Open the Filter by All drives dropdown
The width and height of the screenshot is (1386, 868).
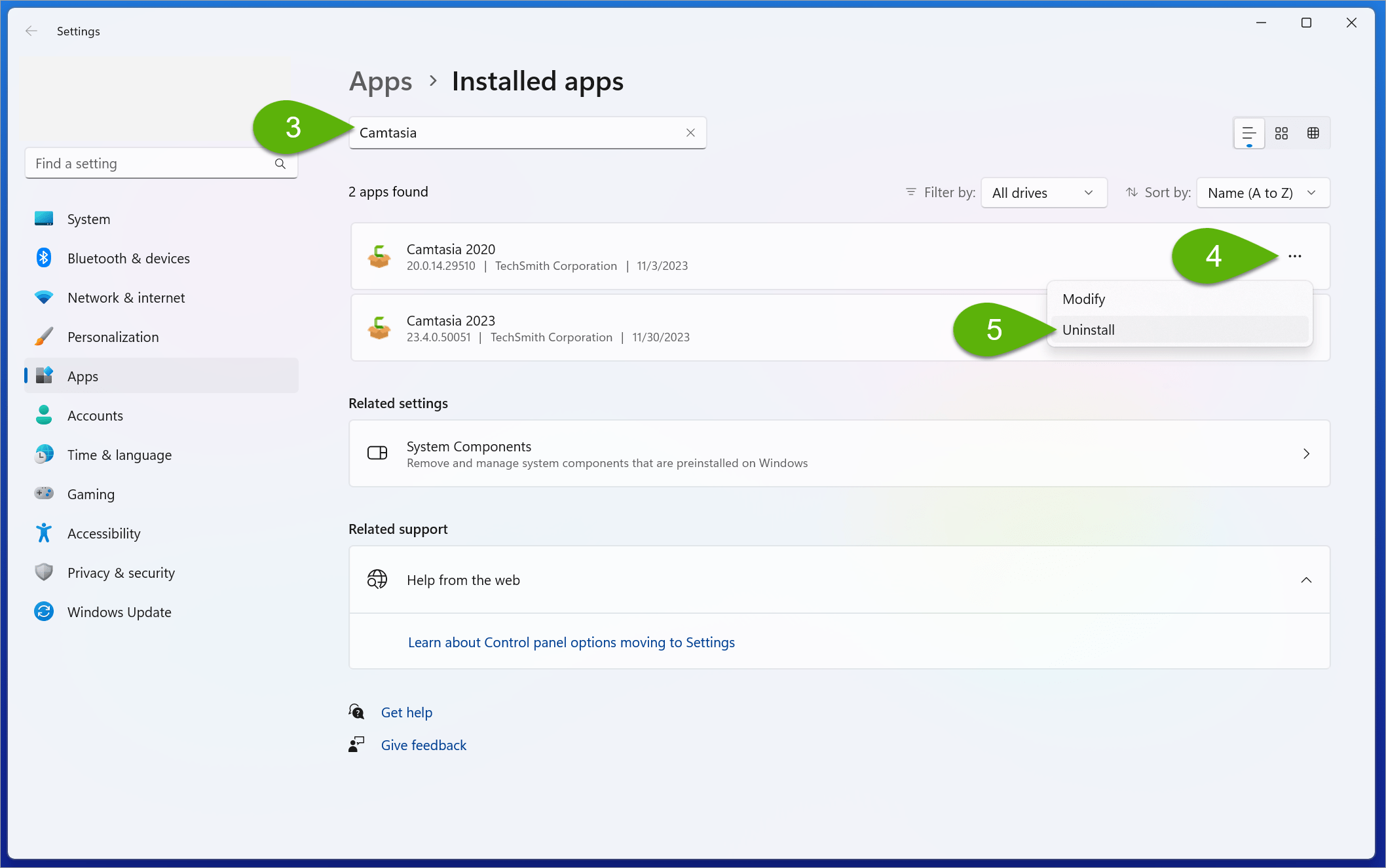click(x=1043, y=193)
